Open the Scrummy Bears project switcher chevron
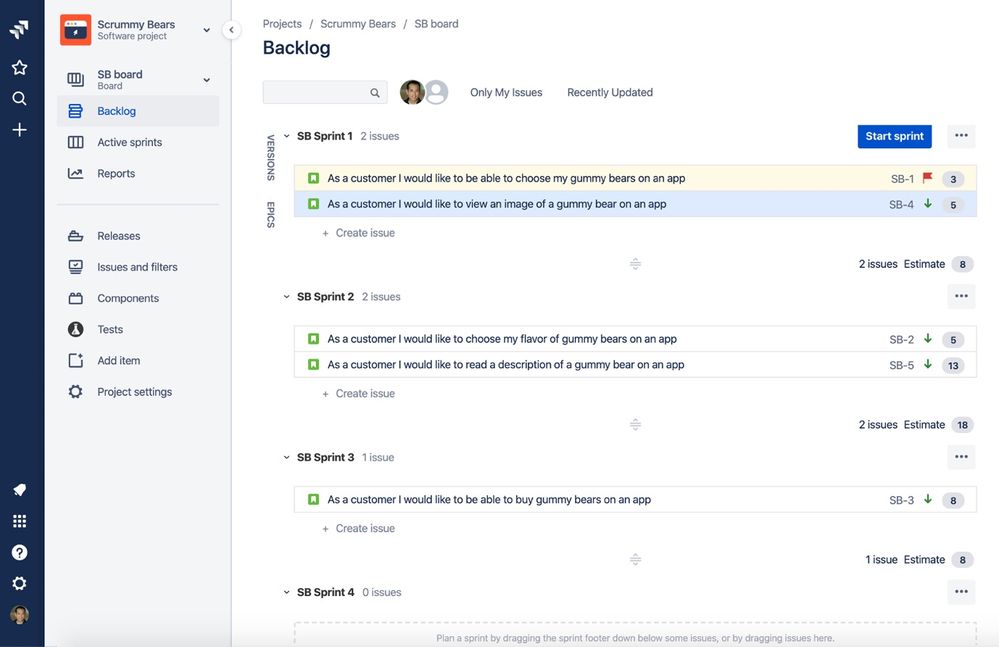The width and height of the screenshot is (999, 647). [x=206, y=29]
